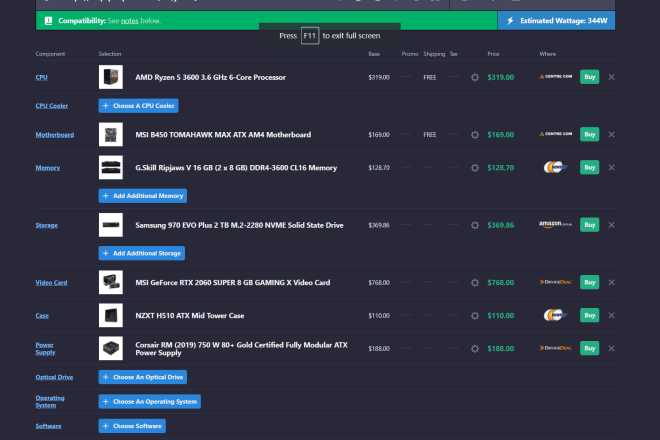Image resolution: width=660 pixels, height=440 pixels.
Task: Open price settings gear for MSI B450 TOMAHAWK
Action: pos(475,135)
